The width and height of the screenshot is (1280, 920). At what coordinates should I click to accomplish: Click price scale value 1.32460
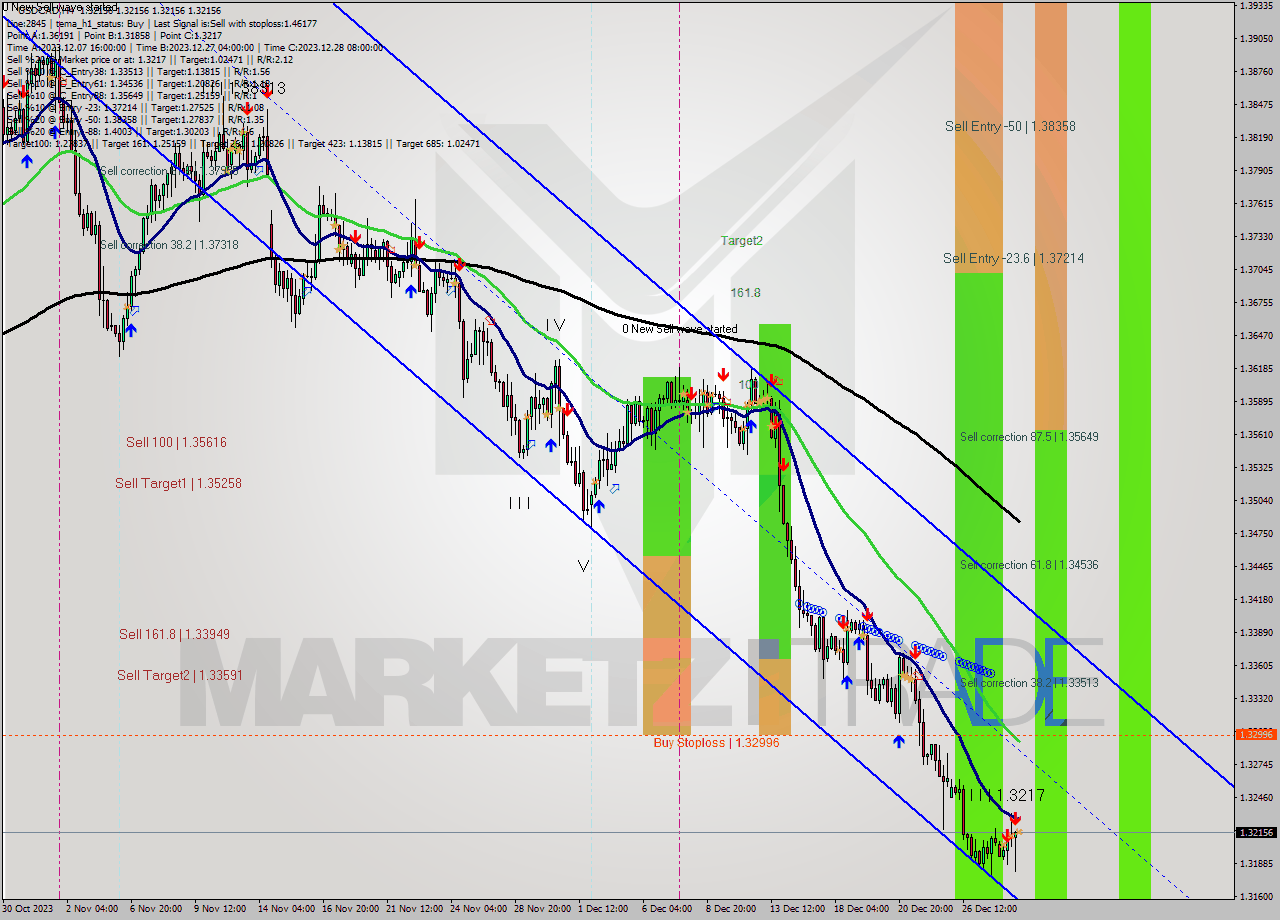(x=1255, y=797)
